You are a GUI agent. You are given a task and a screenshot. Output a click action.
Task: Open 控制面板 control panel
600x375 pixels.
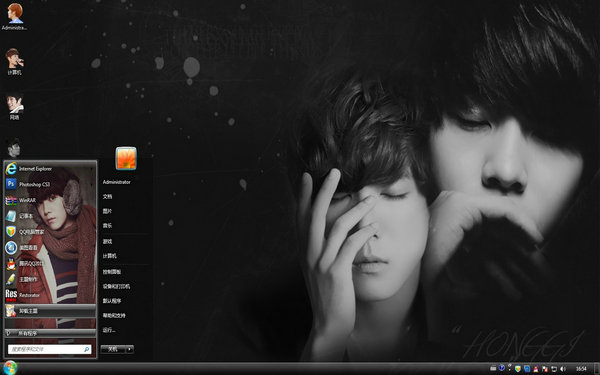(x=112, y=272)
